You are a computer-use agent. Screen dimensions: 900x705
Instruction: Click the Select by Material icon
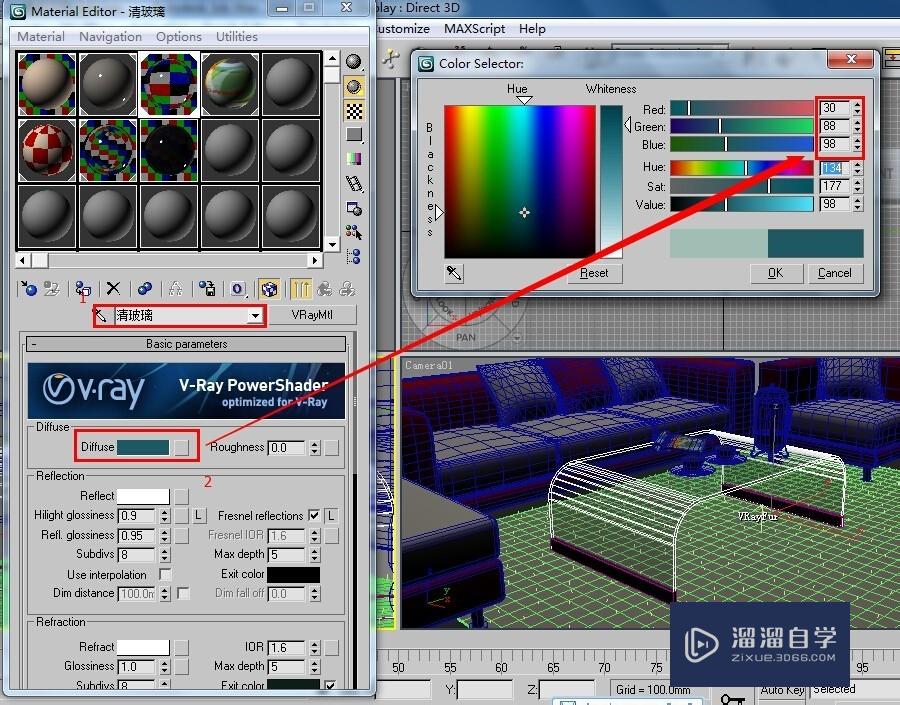click(x=354, y=233)
